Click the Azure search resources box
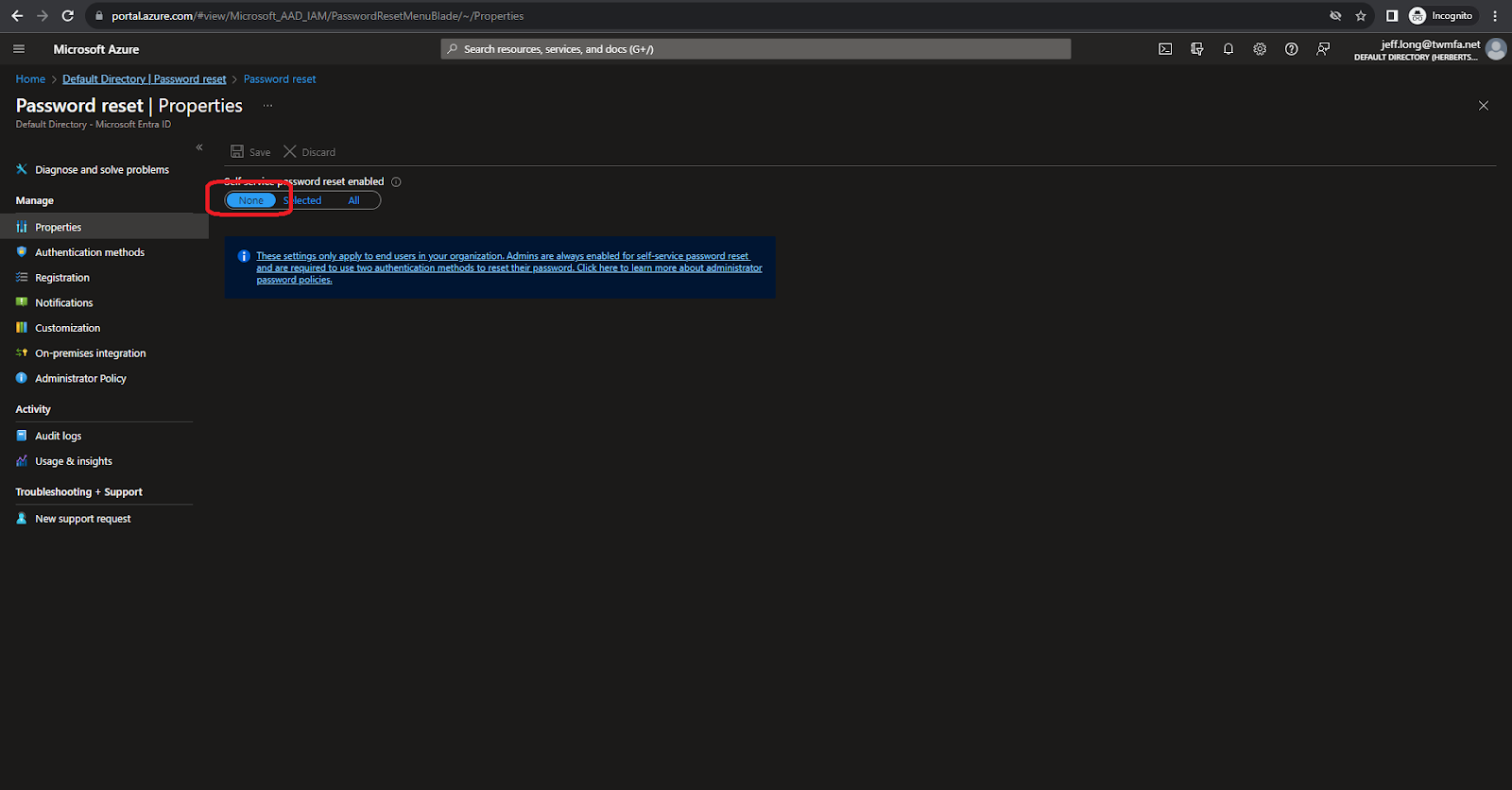Image resolution: width=1512 pixels, height=790 pixels. tap(756, 49)
